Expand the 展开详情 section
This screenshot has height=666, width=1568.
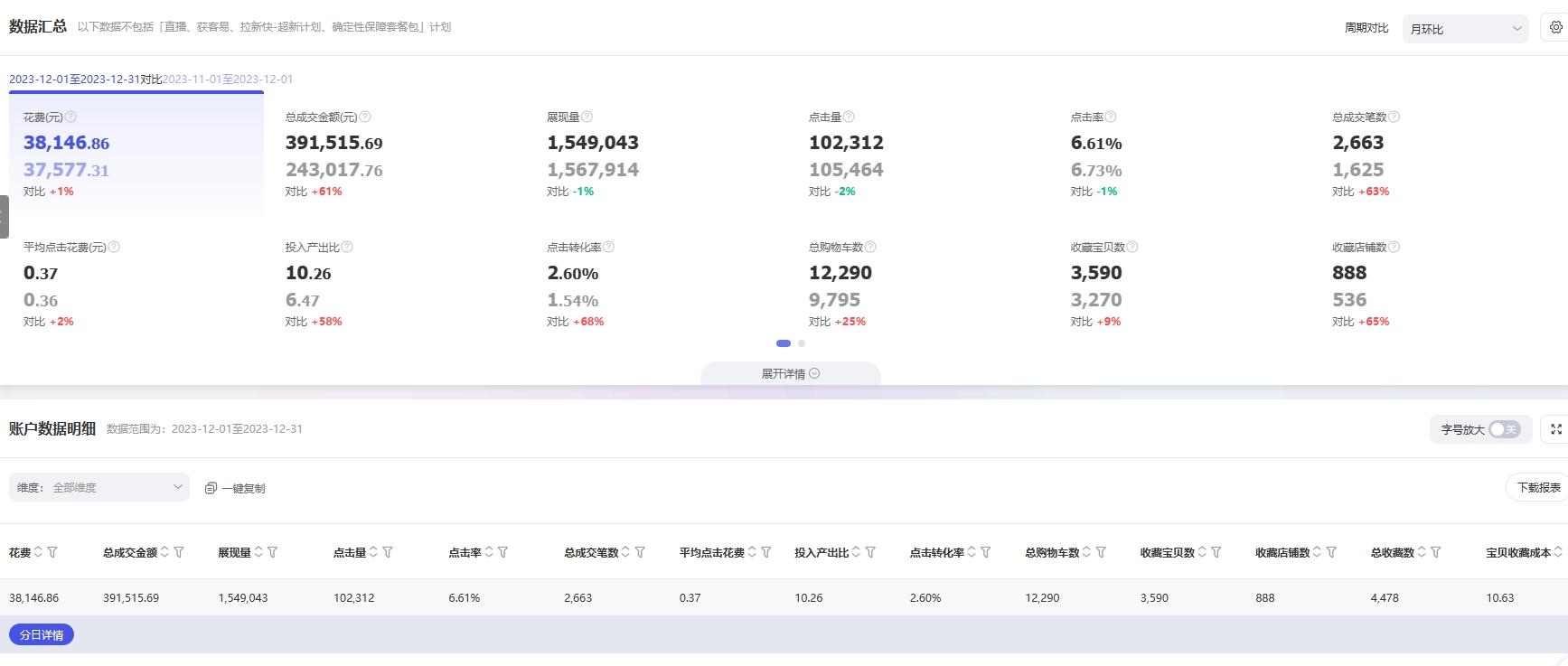pos(790,374)
